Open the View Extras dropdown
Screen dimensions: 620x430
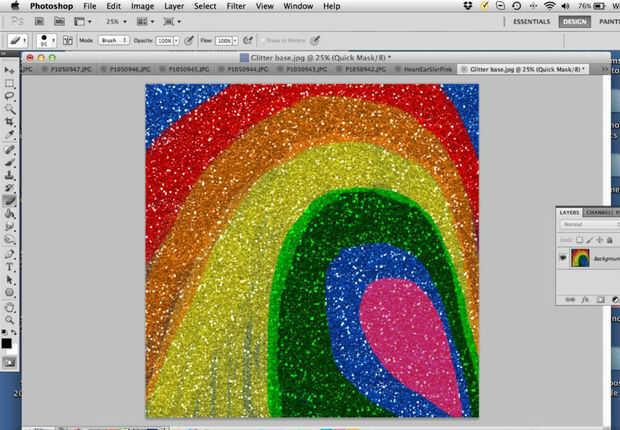click(x=83, y=21)
